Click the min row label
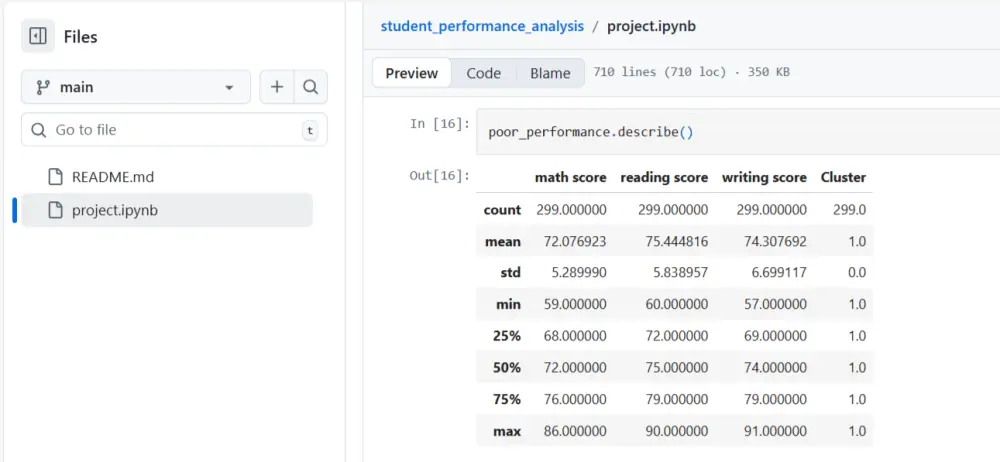 [x=508, y=305]
